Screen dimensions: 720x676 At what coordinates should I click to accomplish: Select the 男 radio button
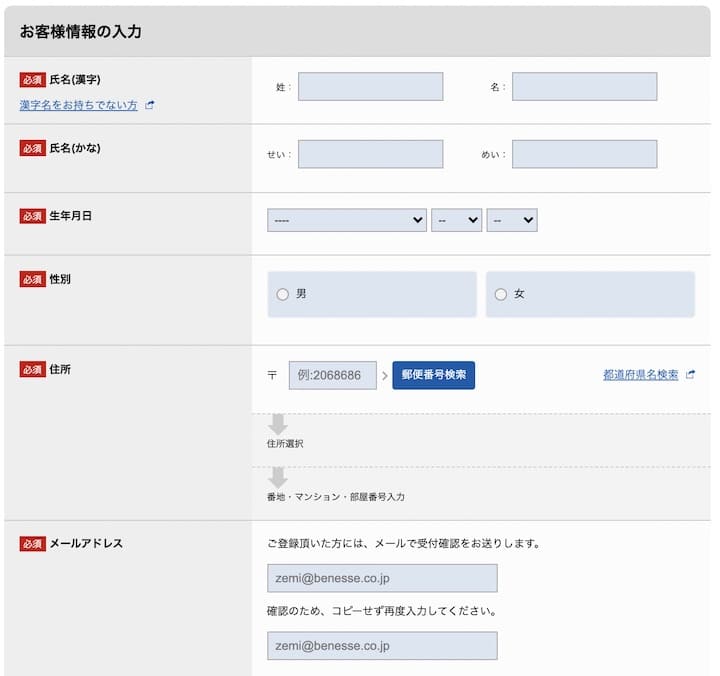pos(283,294)
